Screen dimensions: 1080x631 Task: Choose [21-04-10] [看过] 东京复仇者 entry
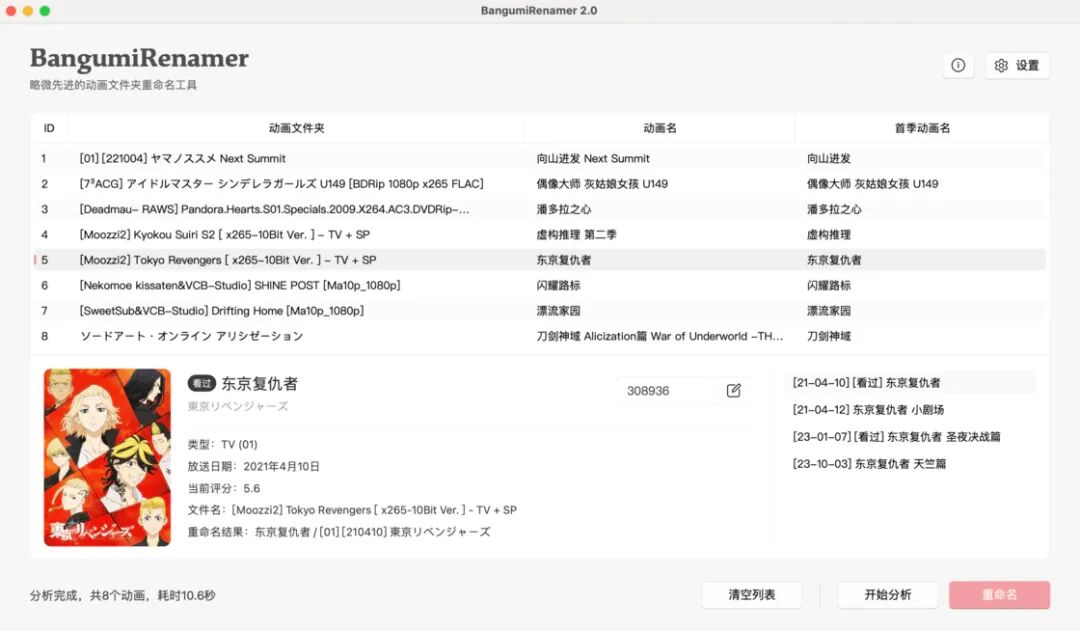910,382
